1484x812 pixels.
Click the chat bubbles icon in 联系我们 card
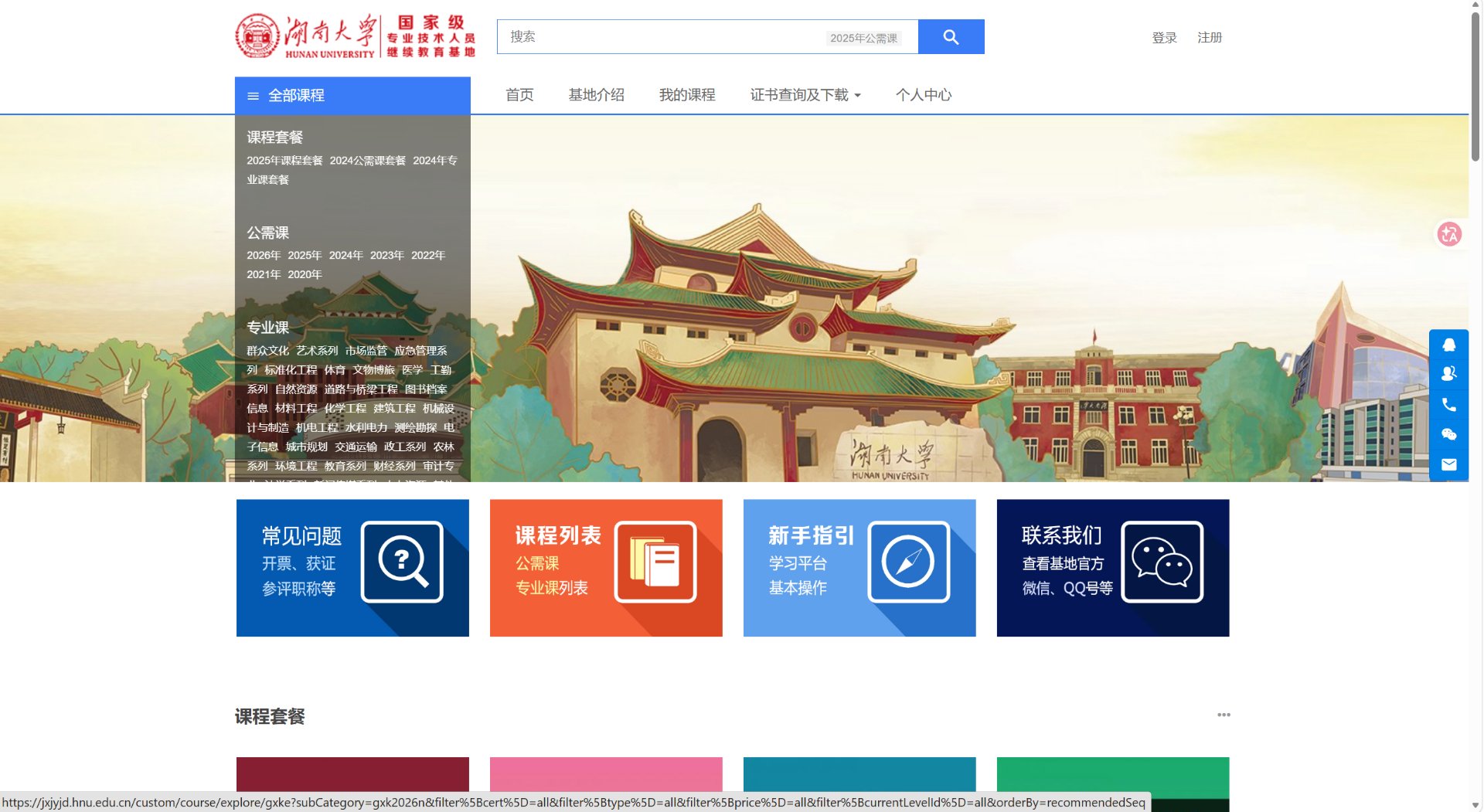(1162, 562)
